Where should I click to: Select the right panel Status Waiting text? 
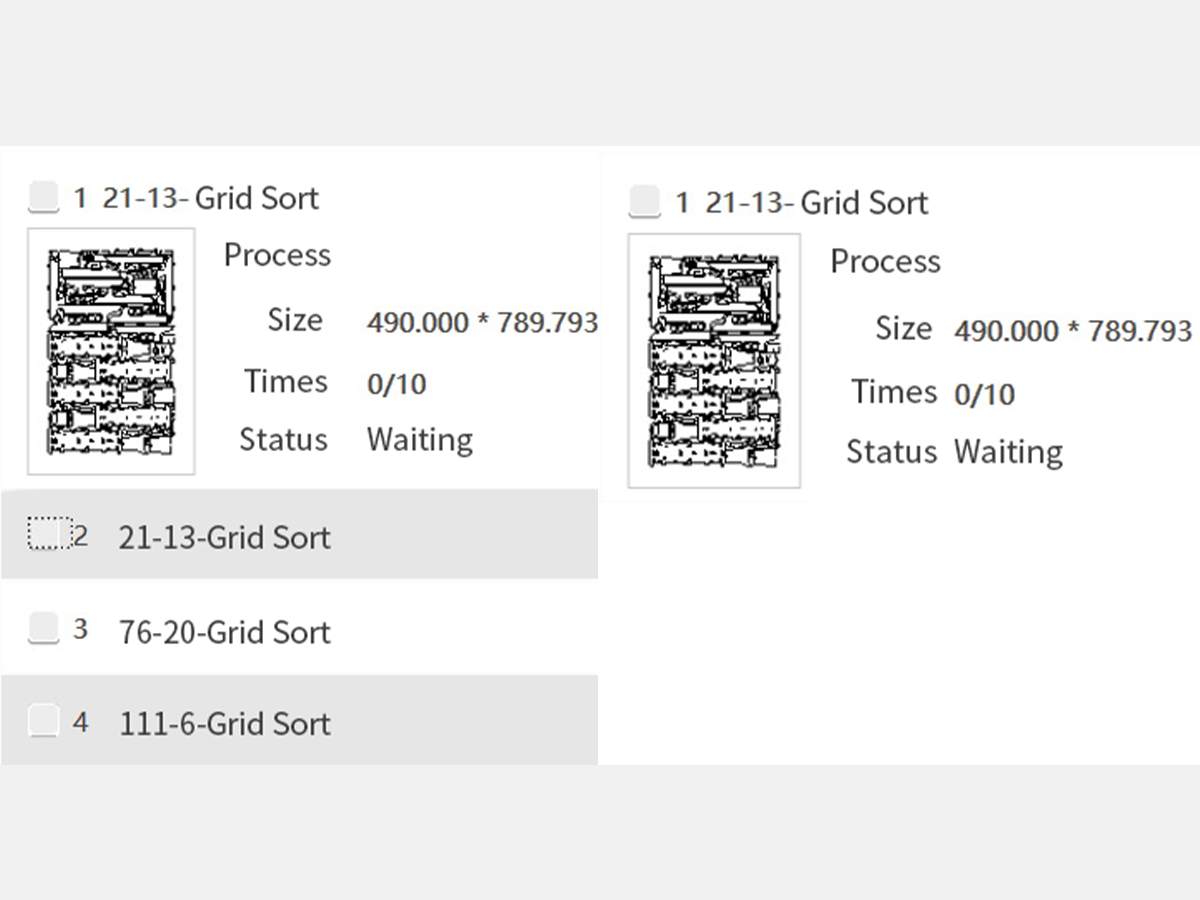coord(1008,451)
